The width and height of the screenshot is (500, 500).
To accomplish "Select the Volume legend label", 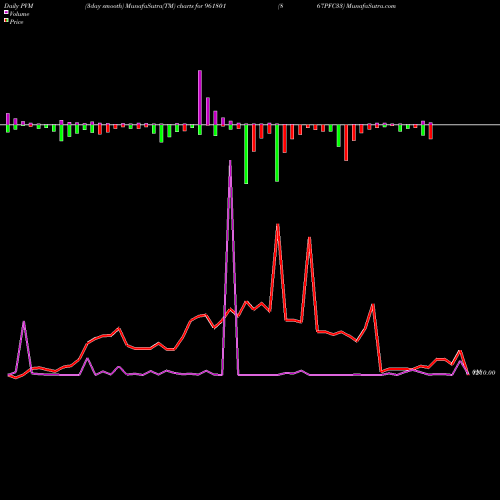I will (19, 14).
